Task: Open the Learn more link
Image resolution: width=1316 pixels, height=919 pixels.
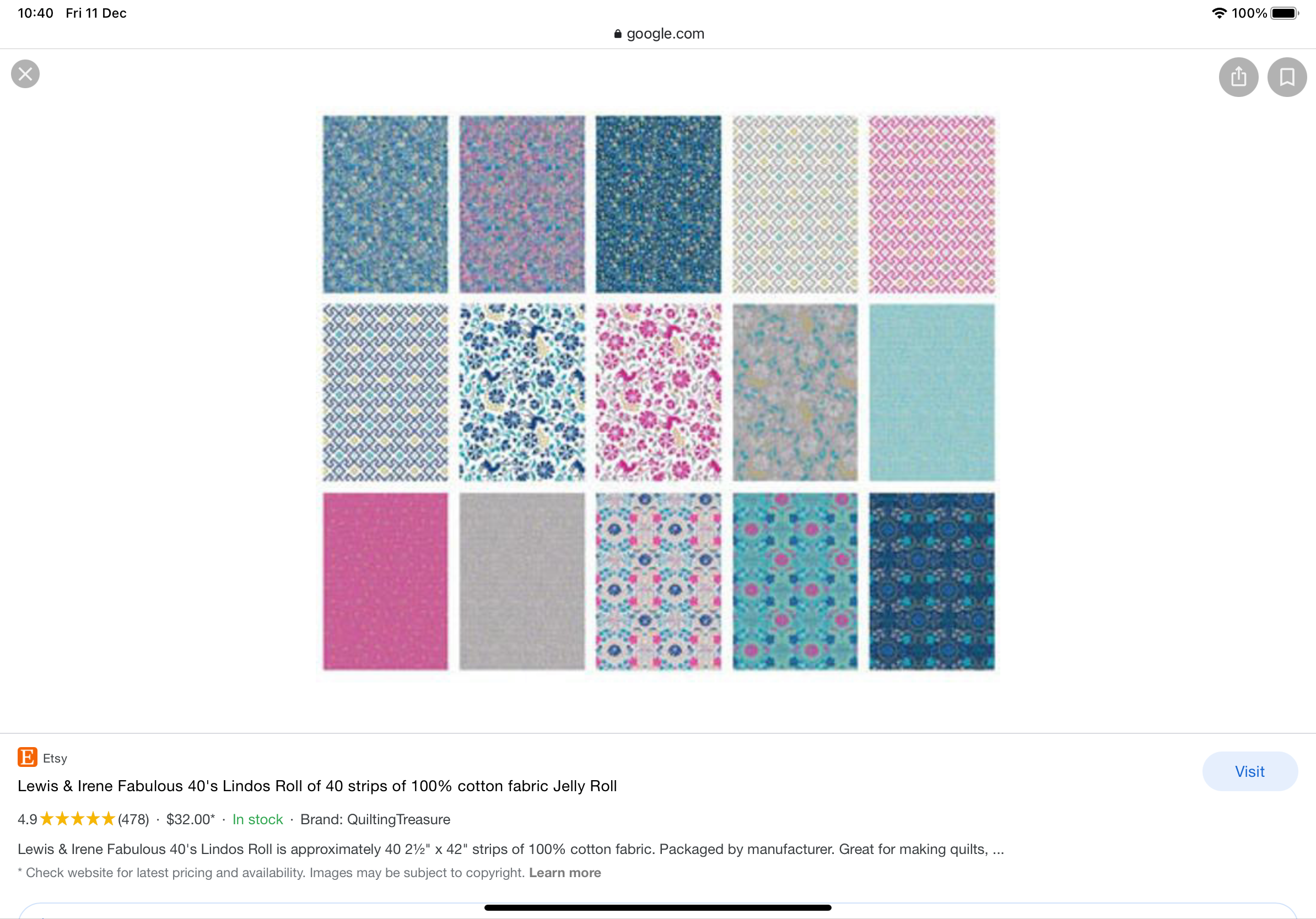Action: (x=564, y=872)
